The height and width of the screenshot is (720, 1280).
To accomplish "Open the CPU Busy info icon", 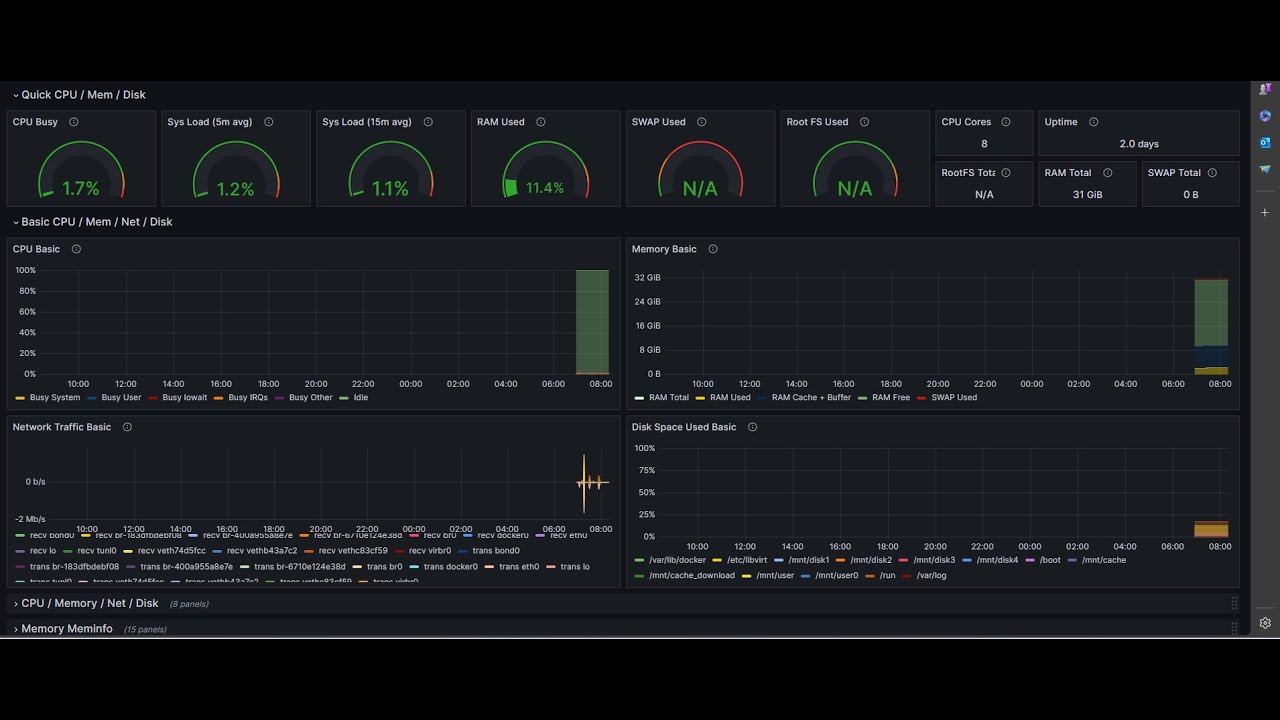I will pos(74,122).
